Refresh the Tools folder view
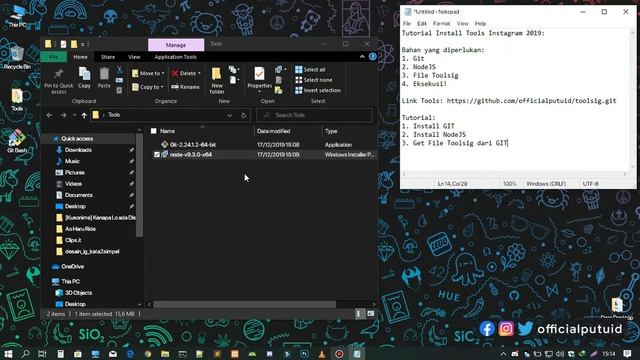Screen dimensions: 640x360 pos(244,116)
